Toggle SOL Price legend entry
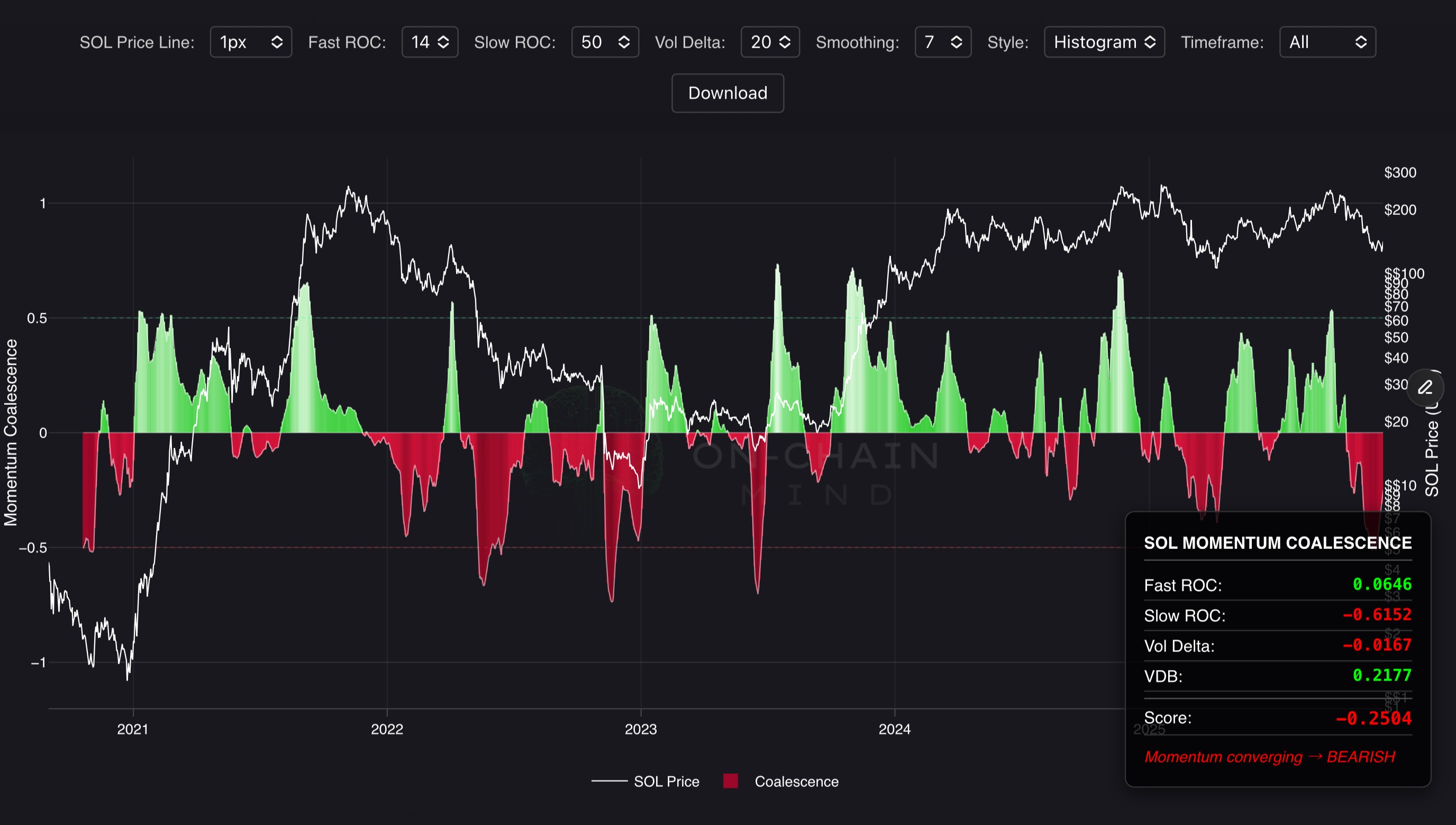The image size is (1456, 825). (x=666, y=782)
